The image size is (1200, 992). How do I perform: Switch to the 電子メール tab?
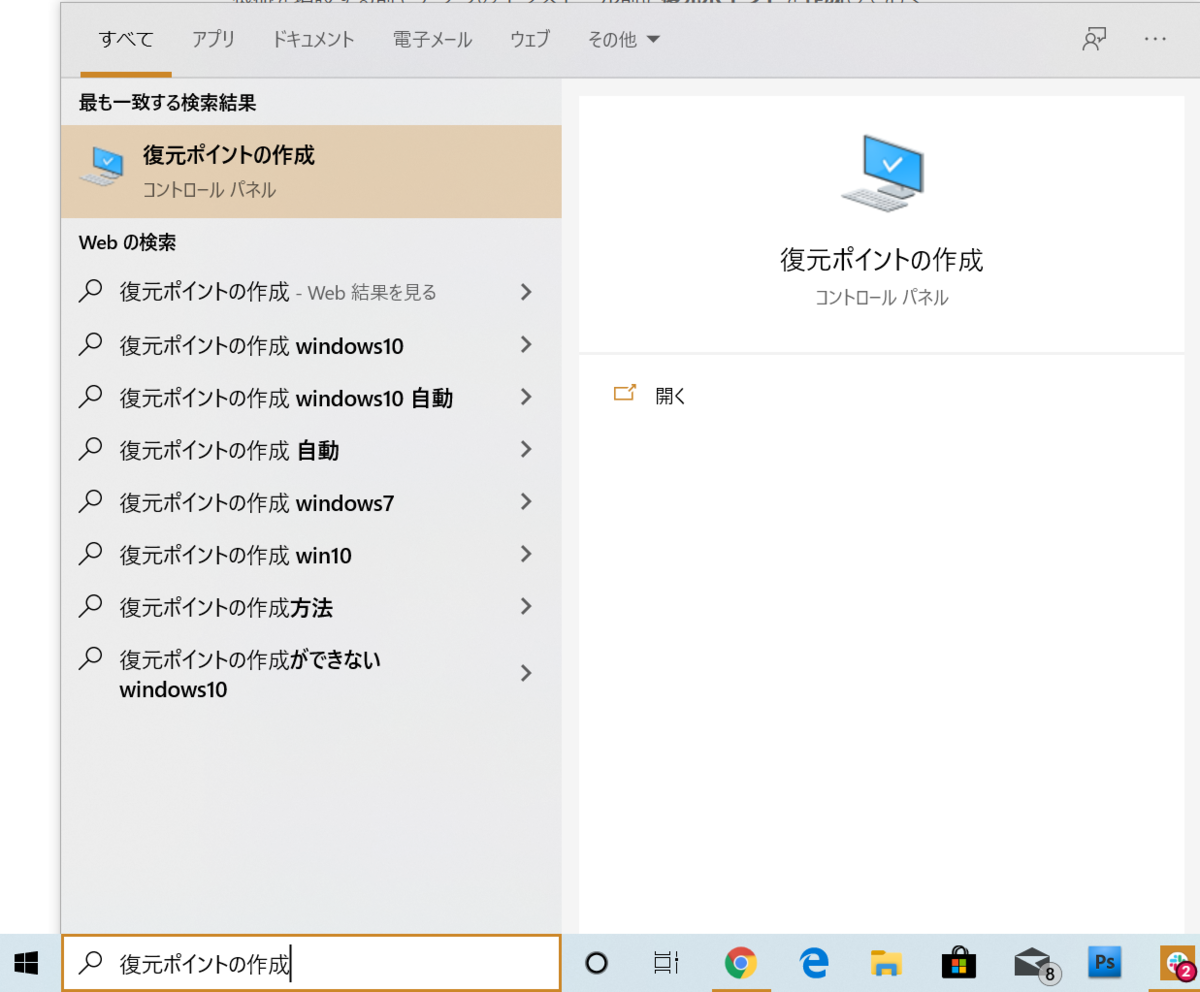[x=432, y=40]
